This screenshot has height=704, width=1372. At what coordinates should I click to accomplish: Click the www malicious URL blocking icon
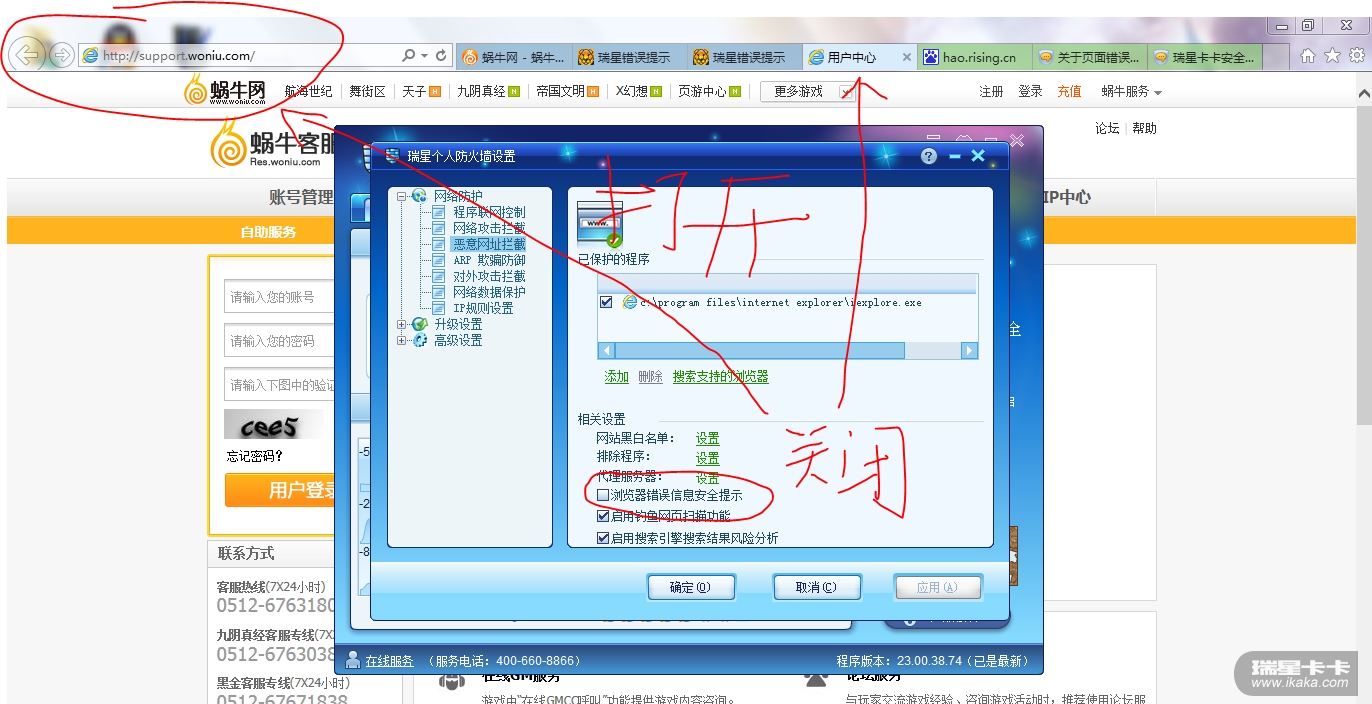pyautogui.click(x=600, y=224)
